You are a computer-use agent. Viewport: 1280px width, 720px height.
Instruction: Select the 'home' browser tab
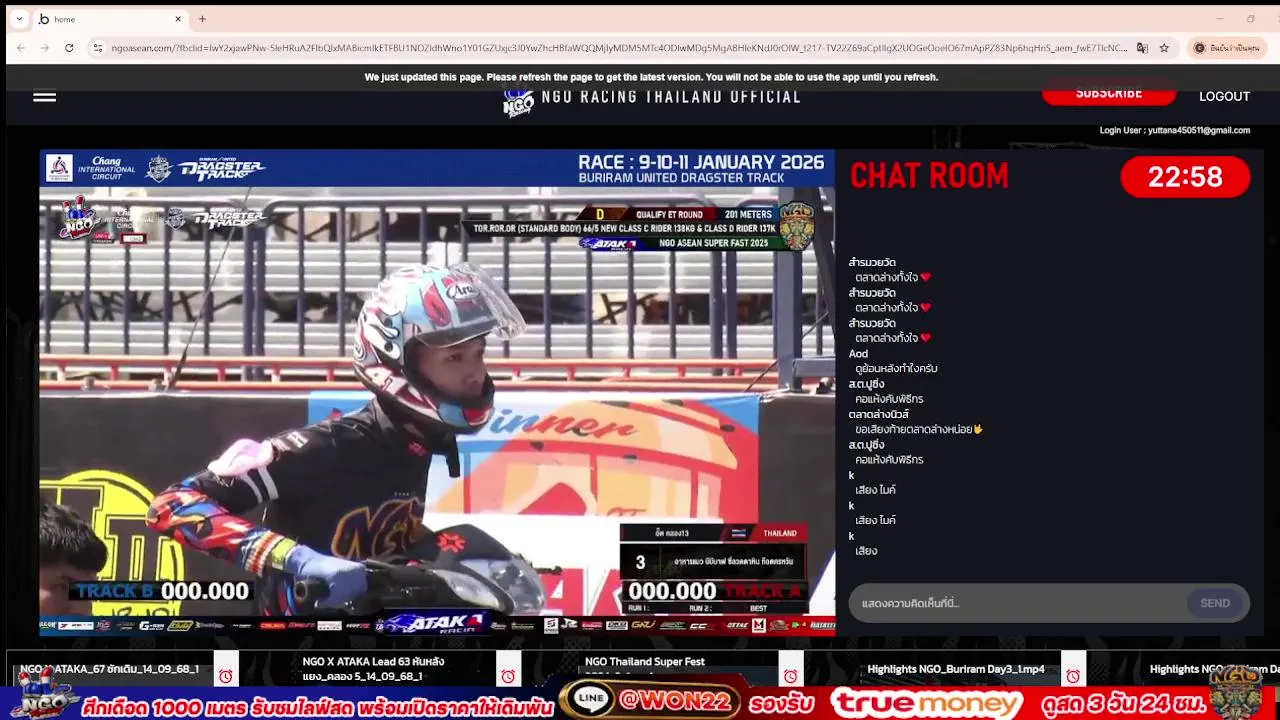pos(110,19)
